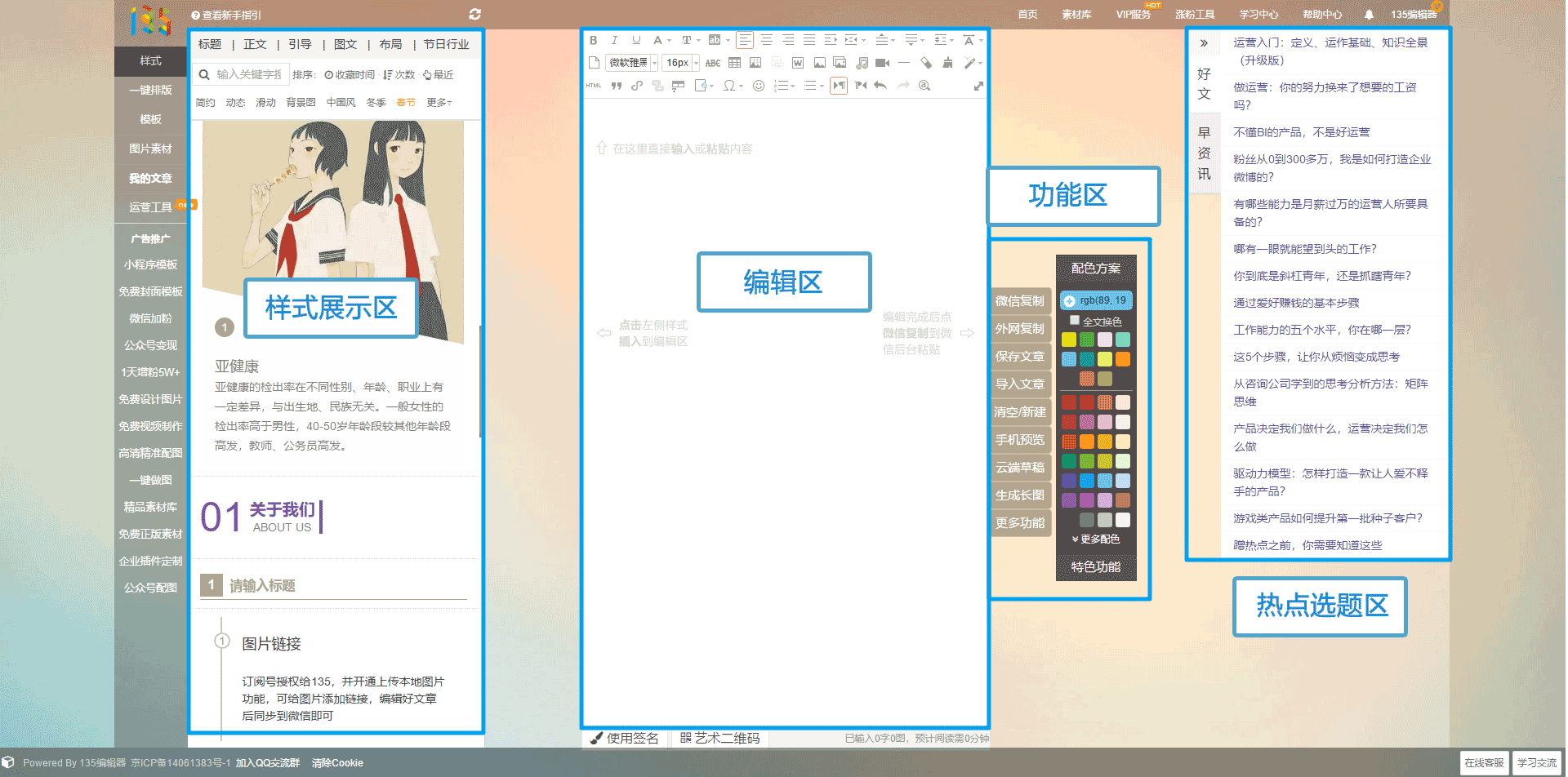Expand the font color dropdown arrow
1568x777 pixels.
tap(669, 41)
